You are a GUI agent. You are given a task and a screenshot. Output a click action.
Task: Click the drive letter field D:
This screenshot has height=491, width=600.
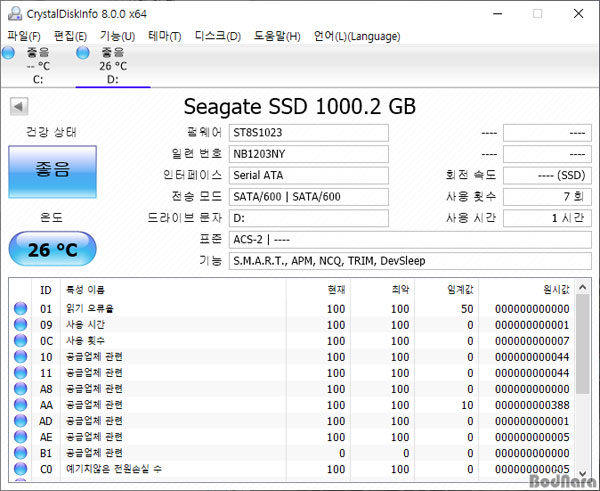click(309, 218)
